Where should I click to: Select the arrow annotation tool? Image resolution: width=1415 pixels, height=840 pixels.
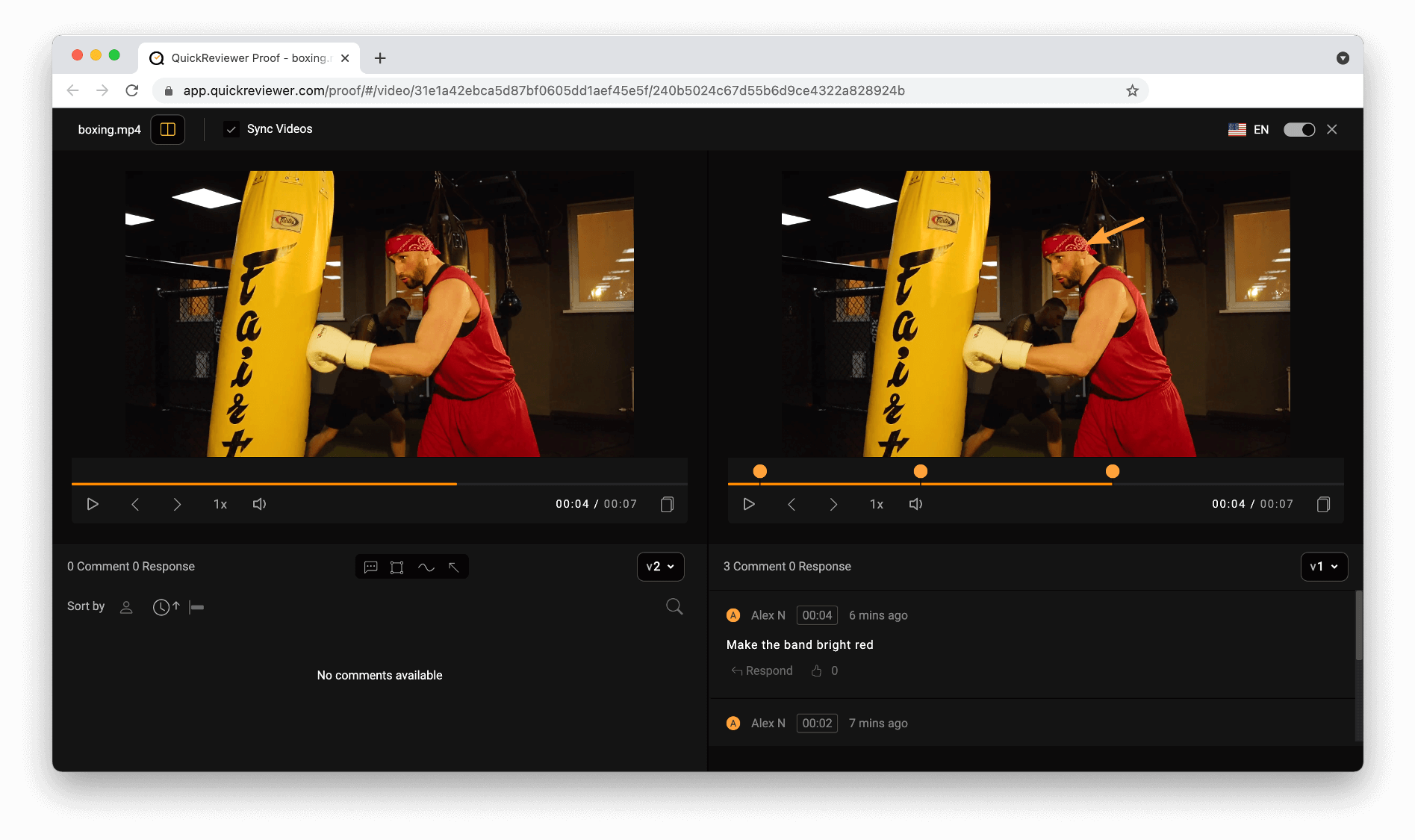(x=453, y=567)
